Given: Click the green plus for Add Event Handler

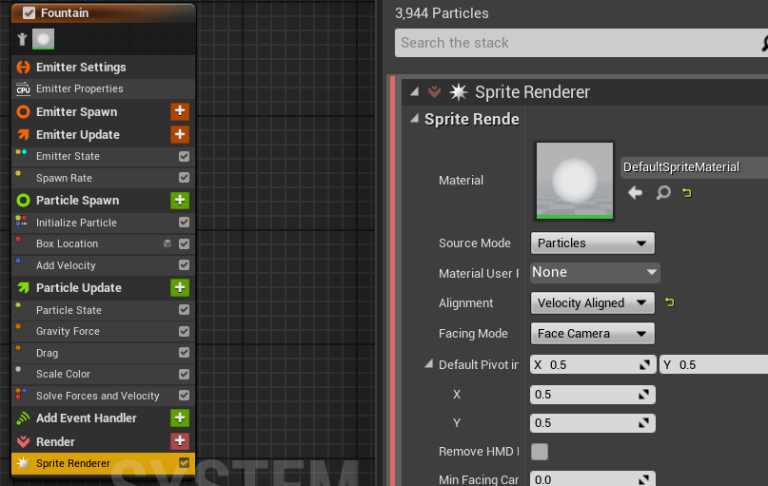Looking at the screenshot, I should pyautogui.click(x=180, y=418).
